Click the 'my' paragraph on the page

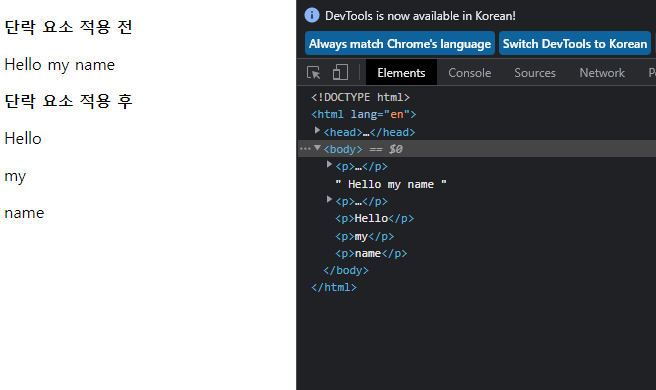coord(15,176)
